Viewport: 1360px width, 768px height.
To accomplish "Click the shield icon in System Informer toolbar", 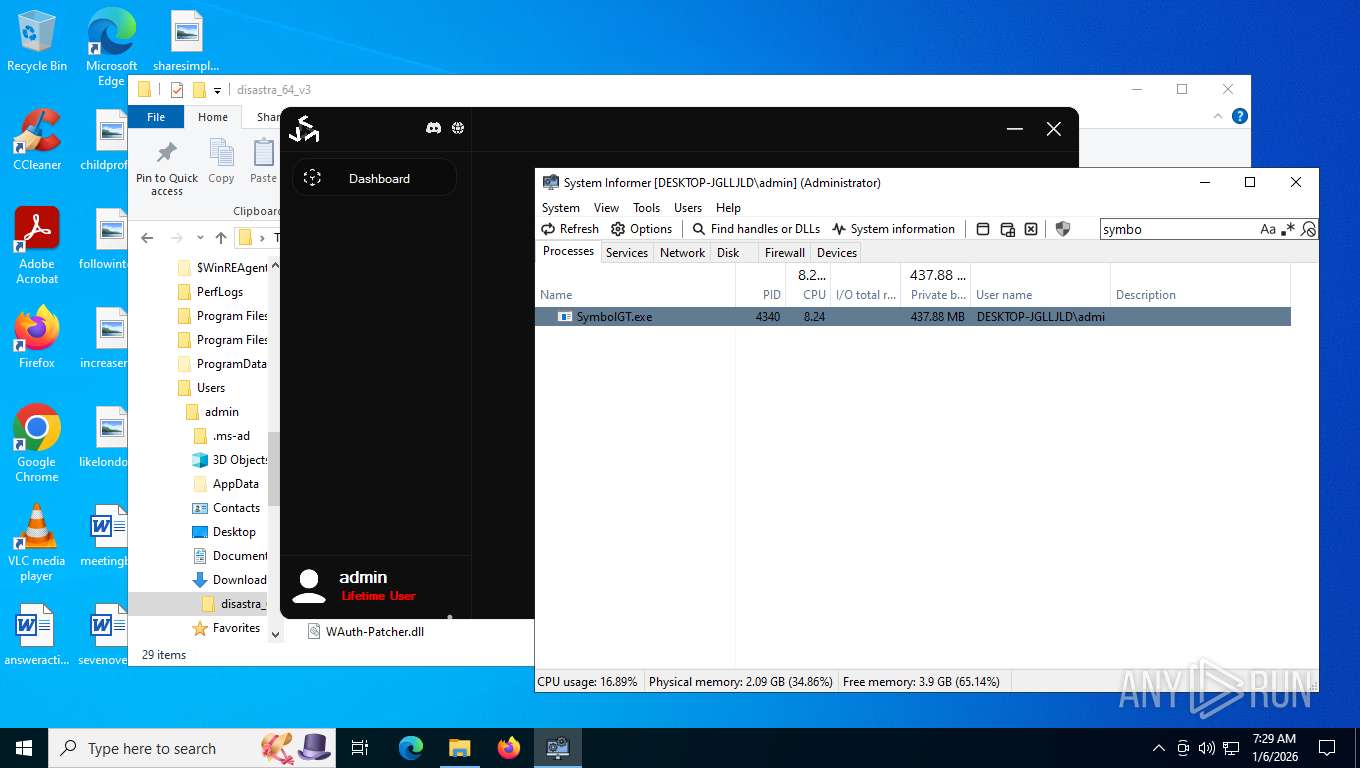I will point(1063,229).
